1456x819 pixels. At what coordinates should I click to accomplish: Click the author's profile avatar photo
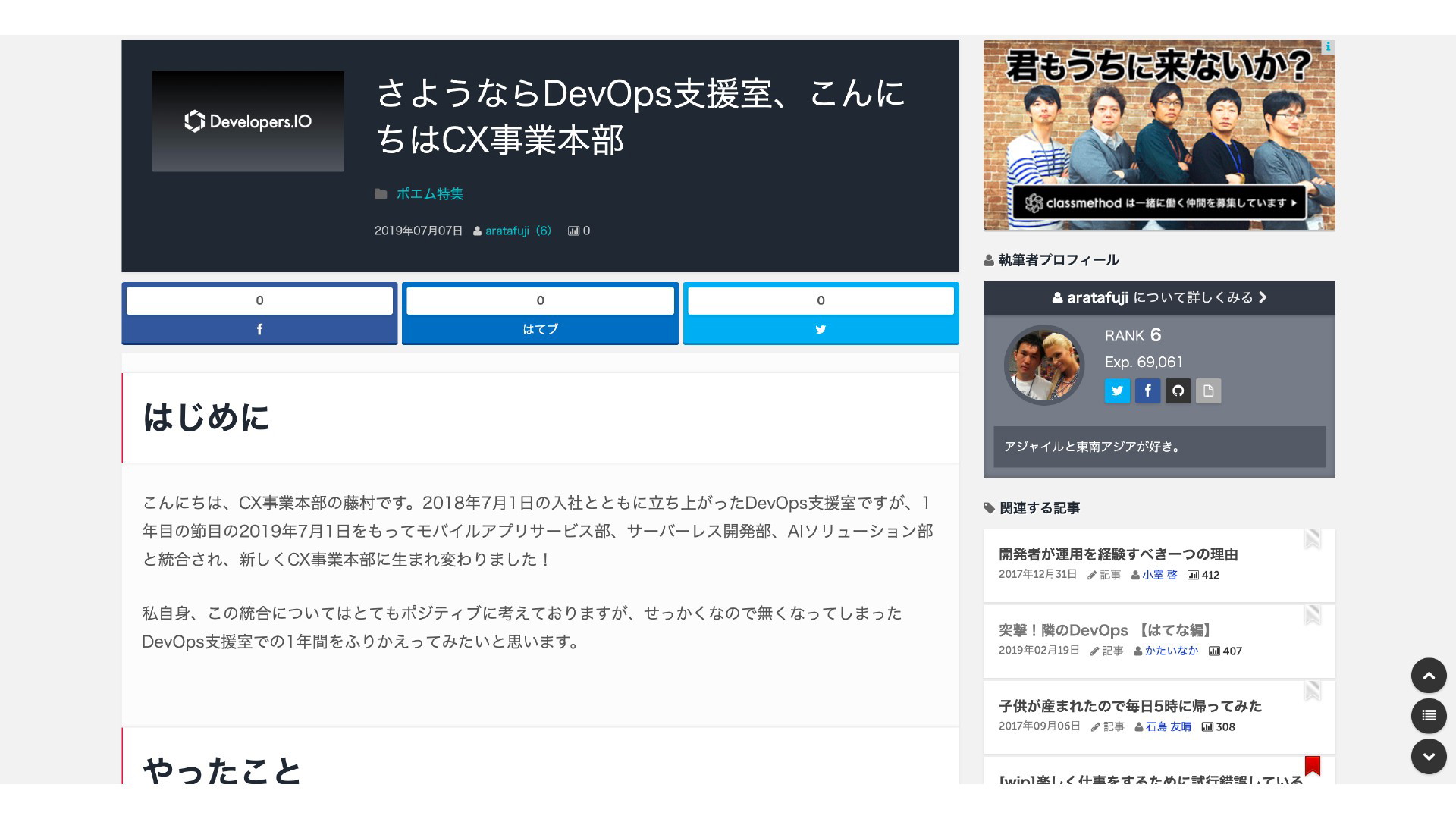pos(1044,365)
